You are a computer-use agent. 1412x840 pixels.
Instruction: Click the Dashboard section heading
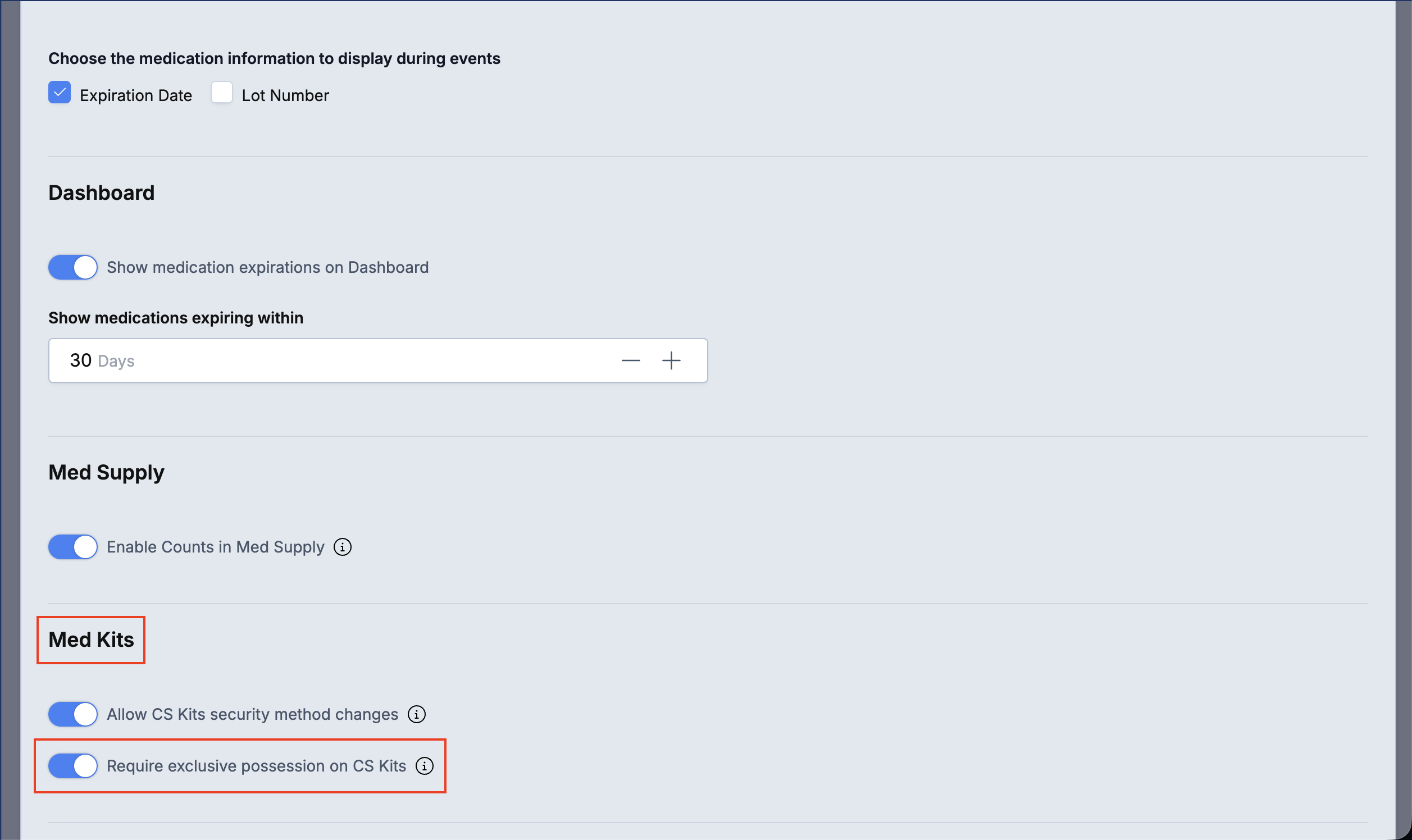click(x=101, y=193)
